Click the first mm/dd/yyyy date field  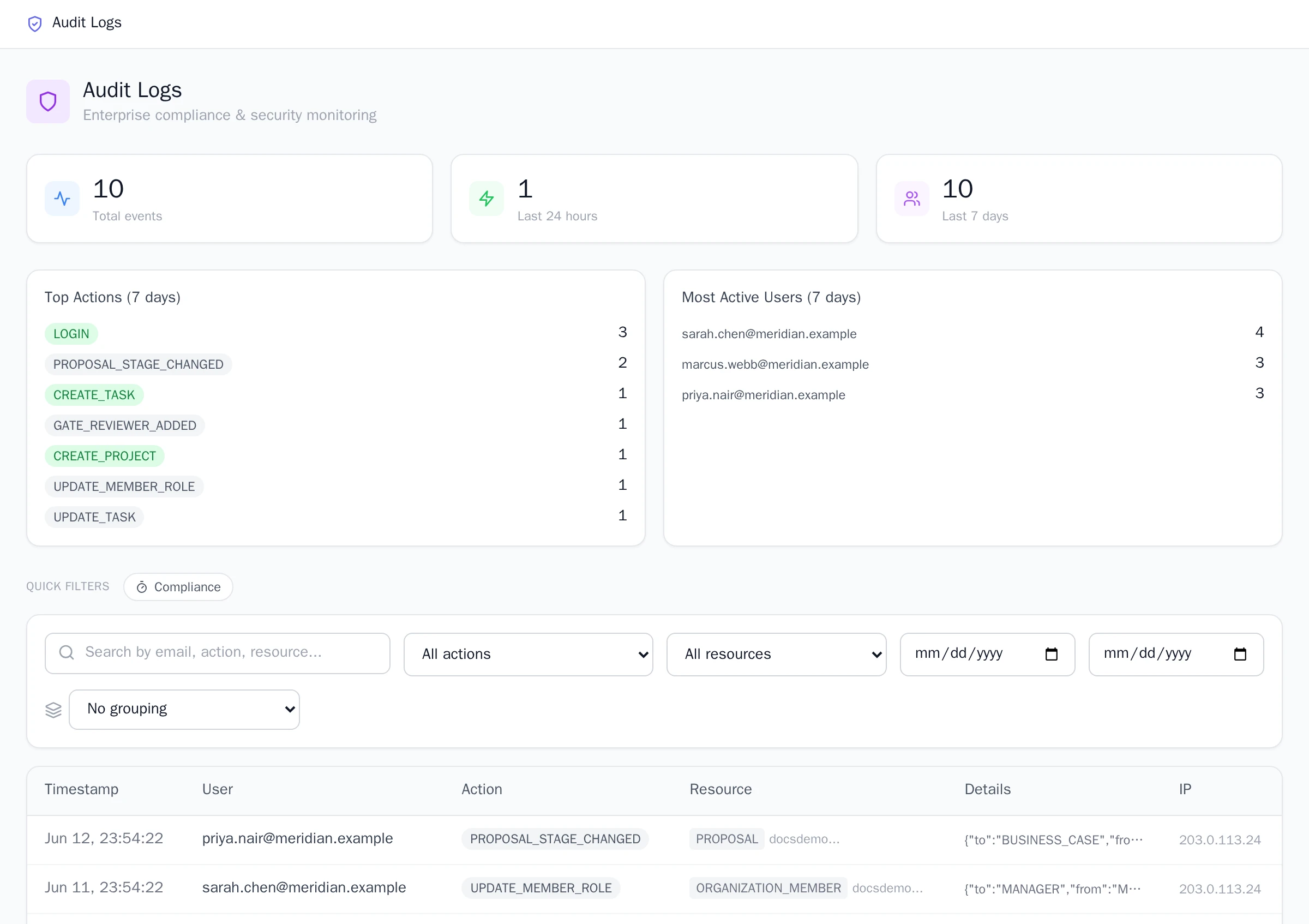tap(987, 655)
